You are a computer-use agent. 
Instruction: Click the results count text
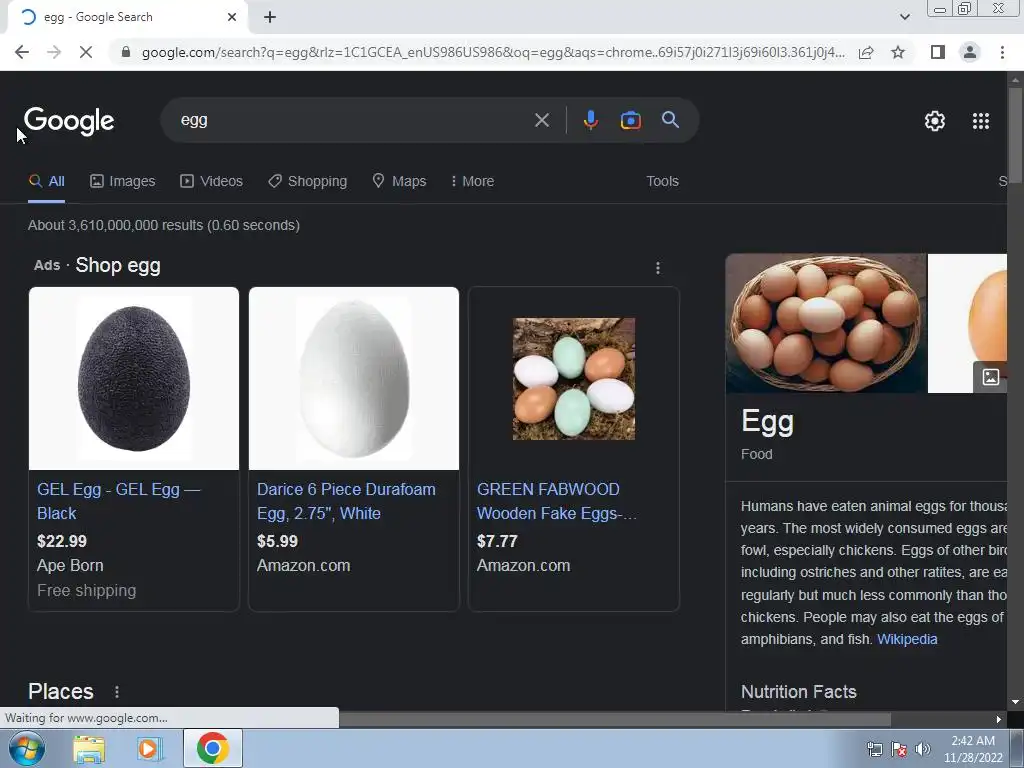click(164, 225)
